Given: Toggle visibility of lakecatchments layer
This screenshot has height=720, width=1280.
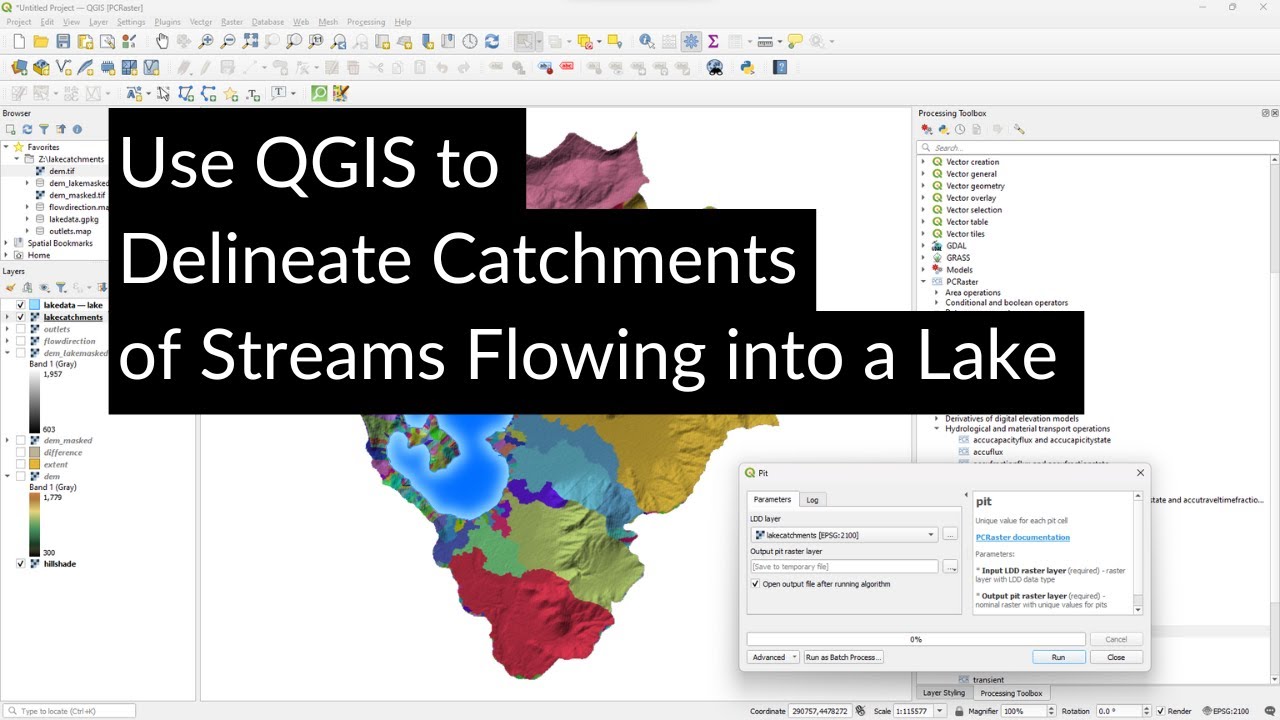Looking at the screenshot, I should point(20,317).
